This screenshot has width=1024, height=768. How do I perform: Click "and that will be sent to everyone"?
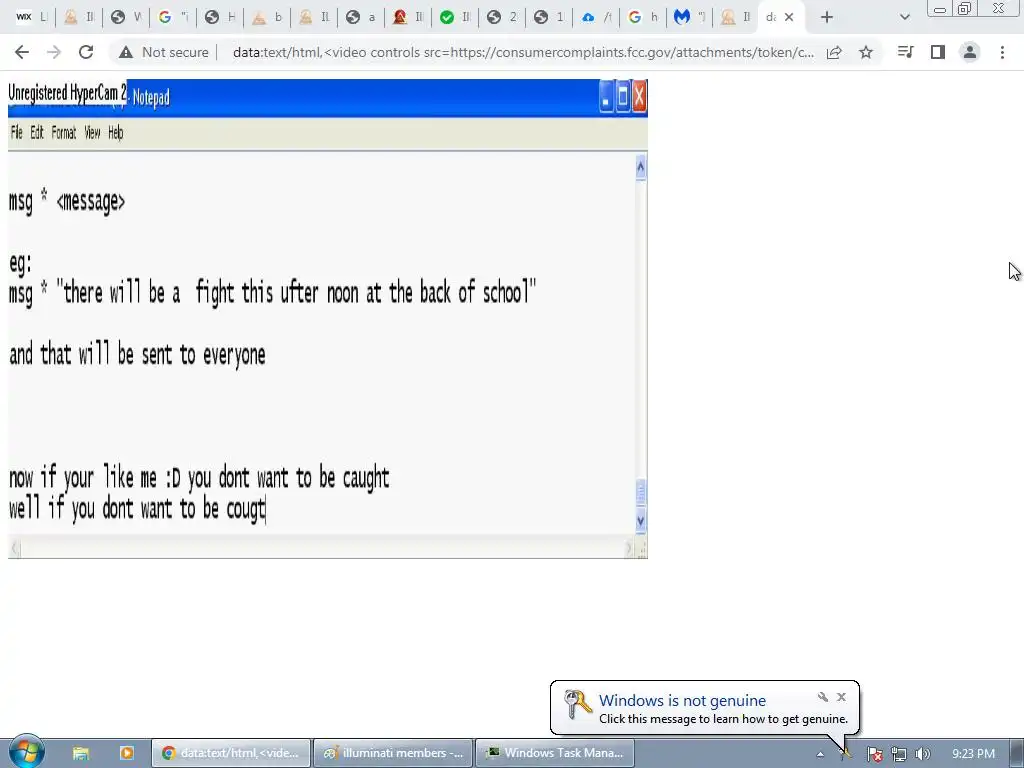click(x=137, y=355)
